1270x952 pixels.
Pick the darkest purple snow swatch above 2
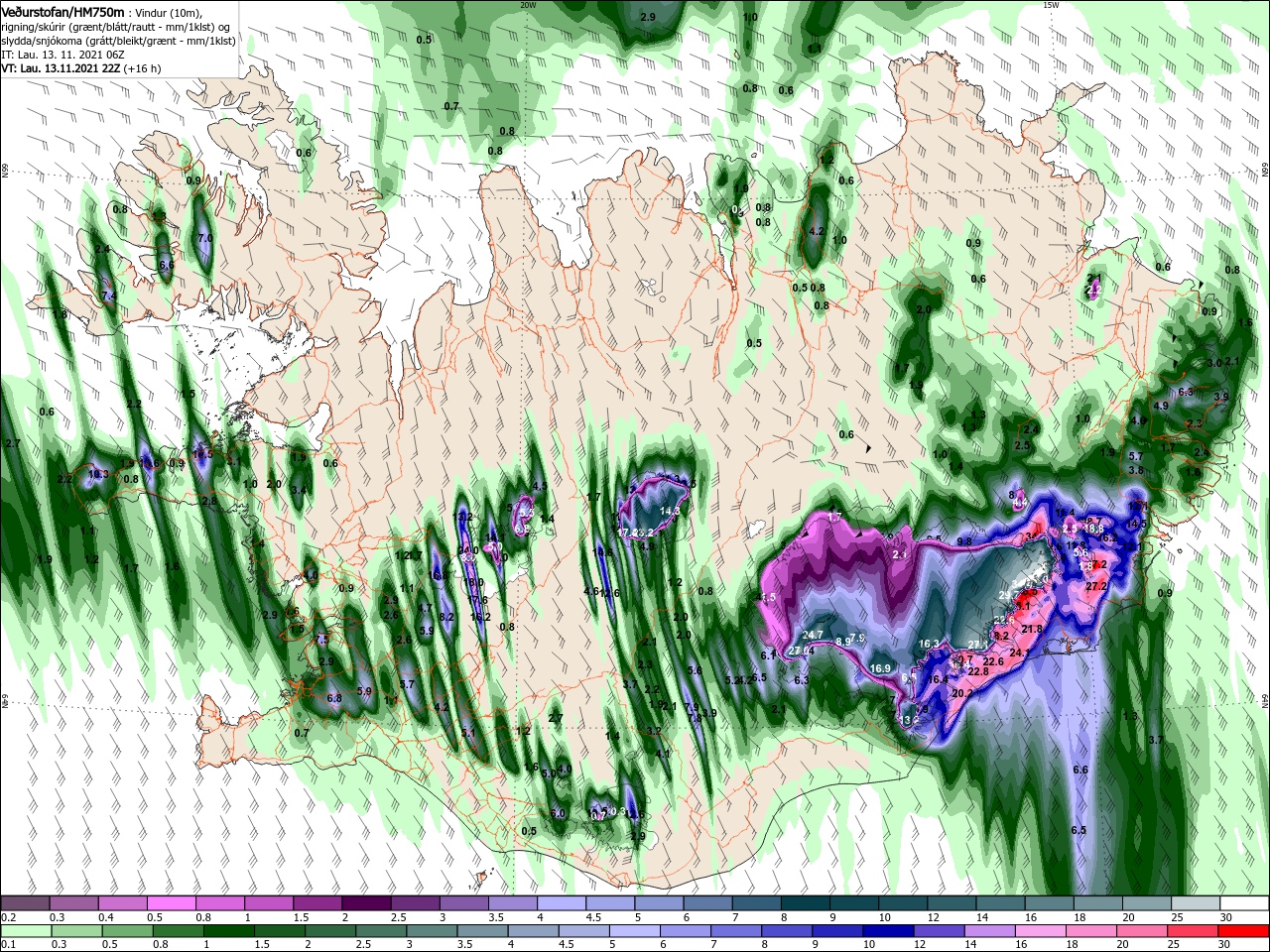pos(366,903)
